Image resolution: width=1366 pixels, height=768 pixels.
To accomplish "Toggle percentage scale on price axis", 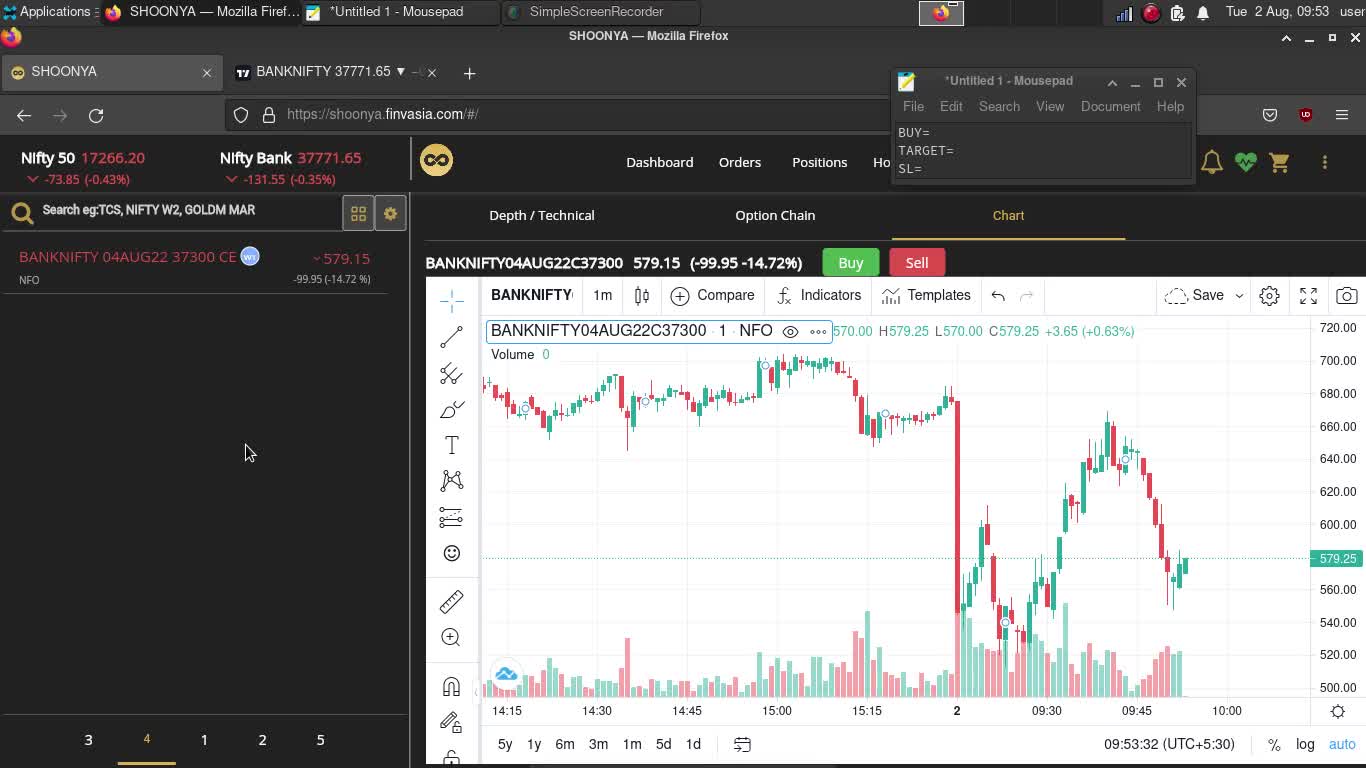I will point(1274,744).
